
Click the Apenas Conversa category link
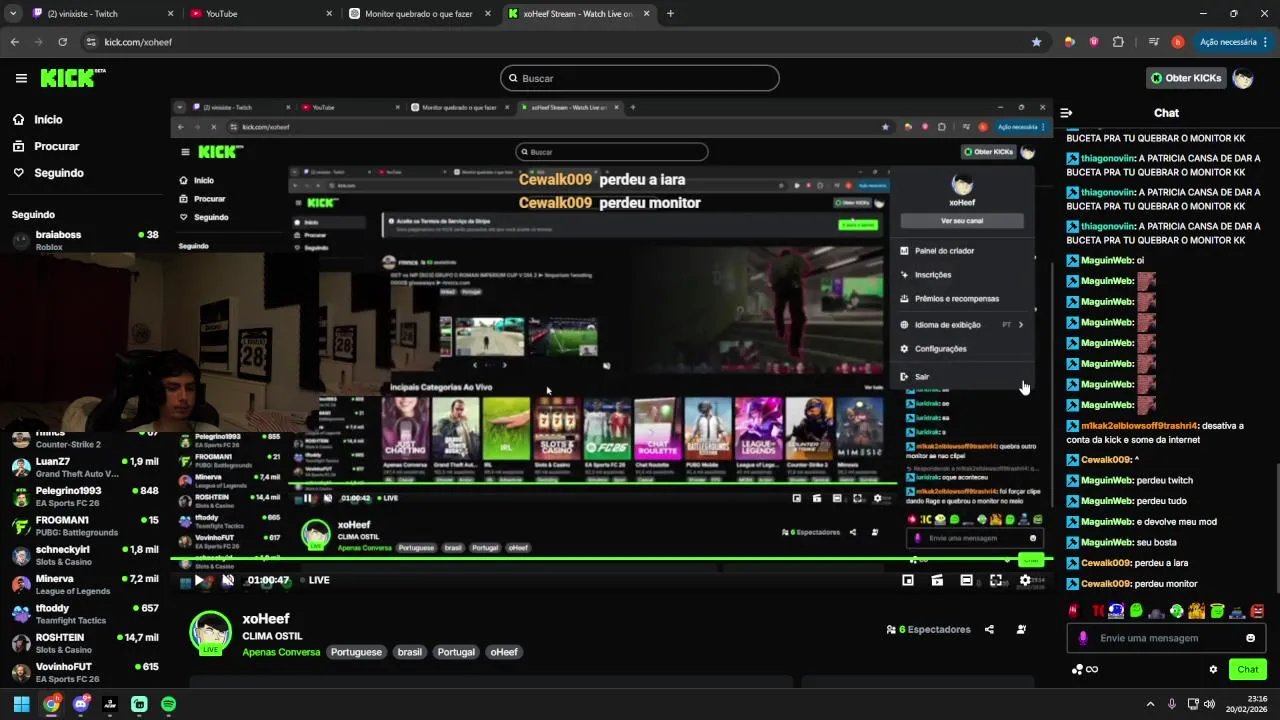pyautogui.click(x=281, y=652)
